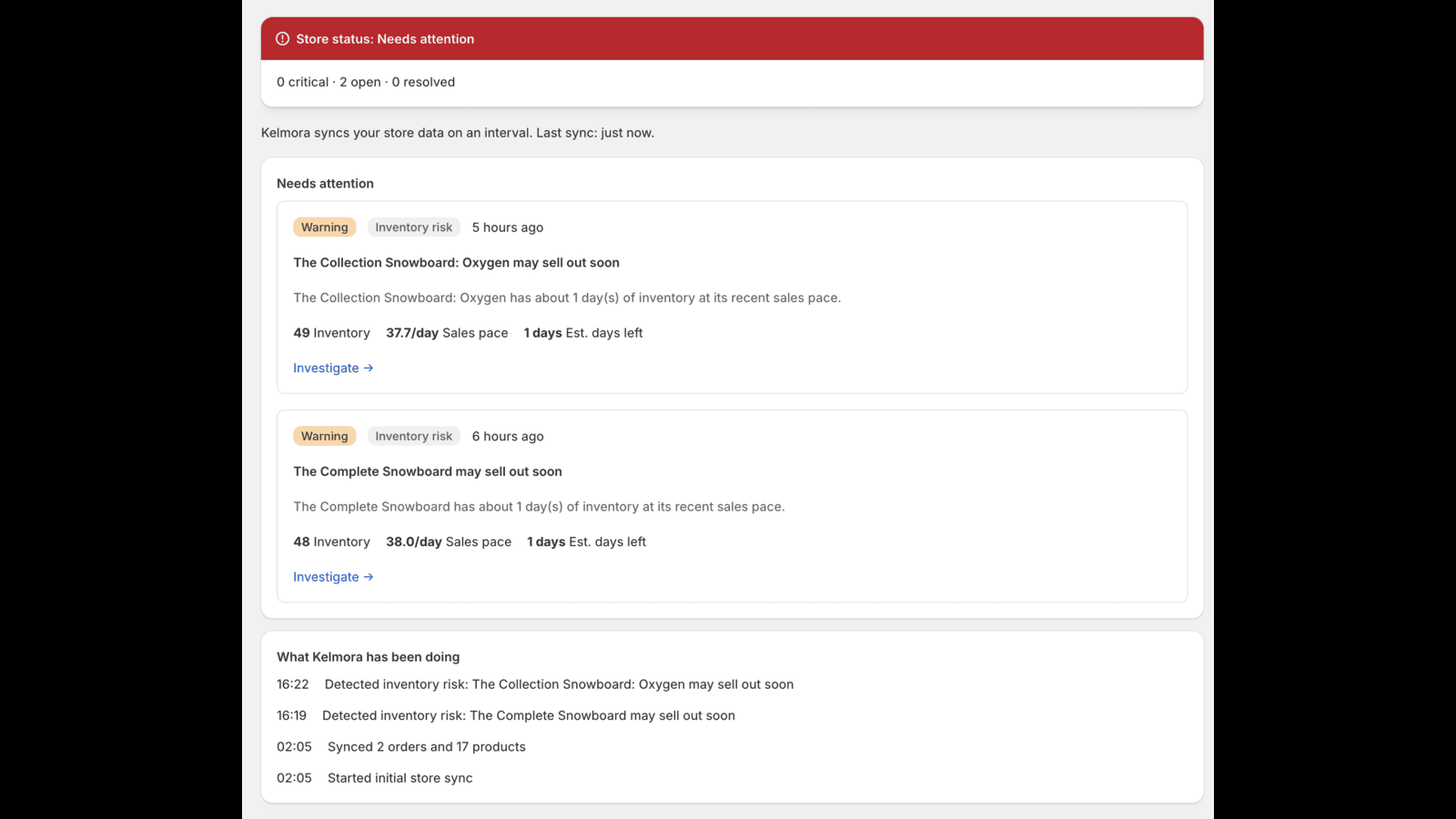Click the arrow icon beside first Investigate

tap(369, 369)
